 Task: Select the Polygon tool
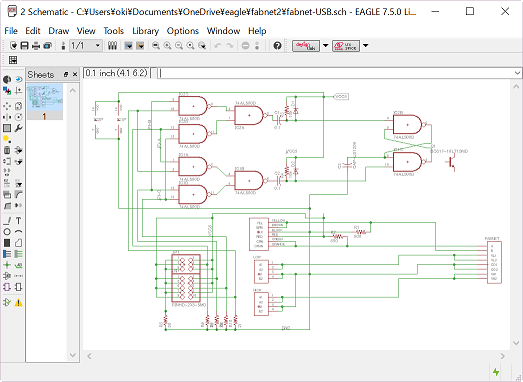tap(18, 243)
